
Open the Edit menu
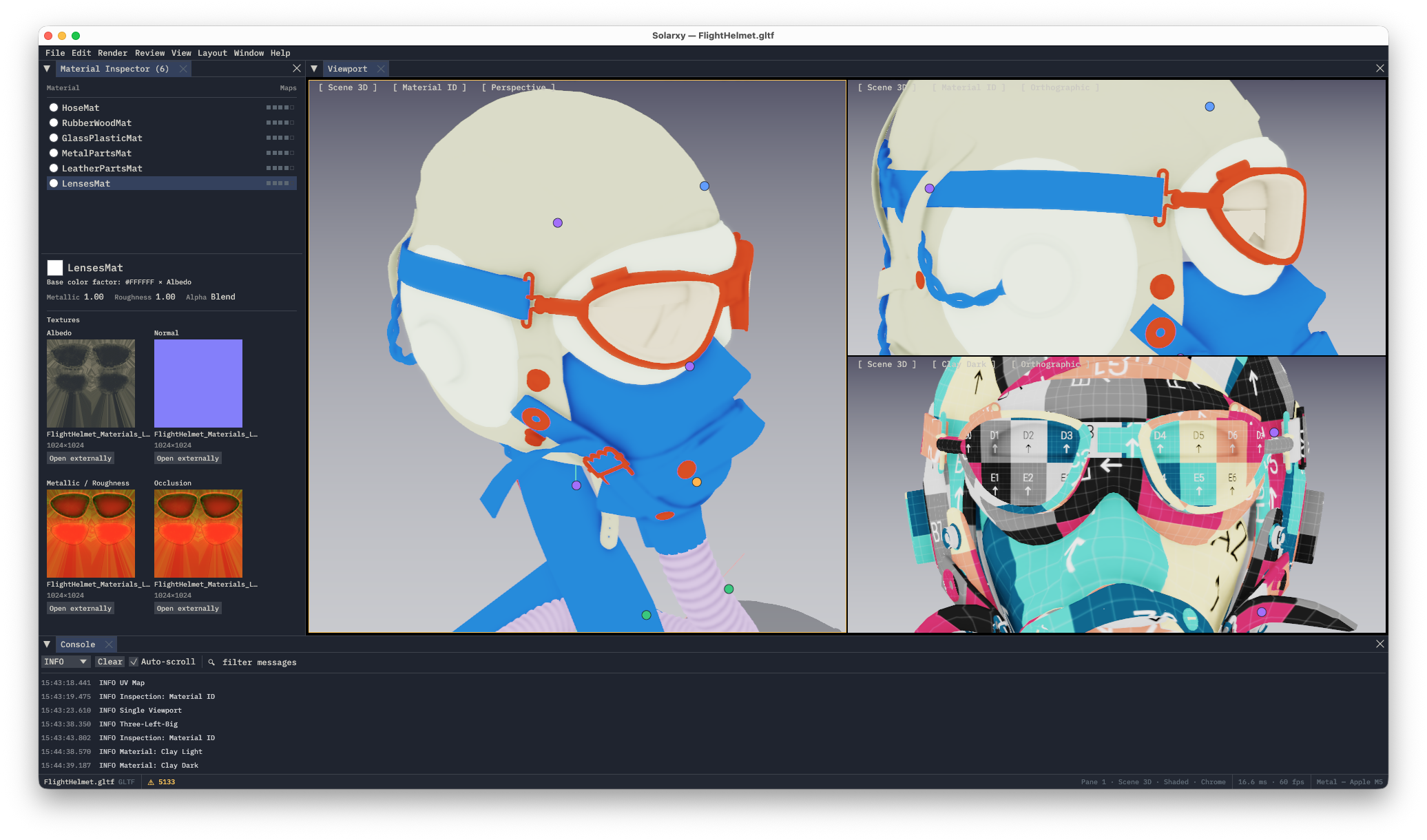coord(81,53)
